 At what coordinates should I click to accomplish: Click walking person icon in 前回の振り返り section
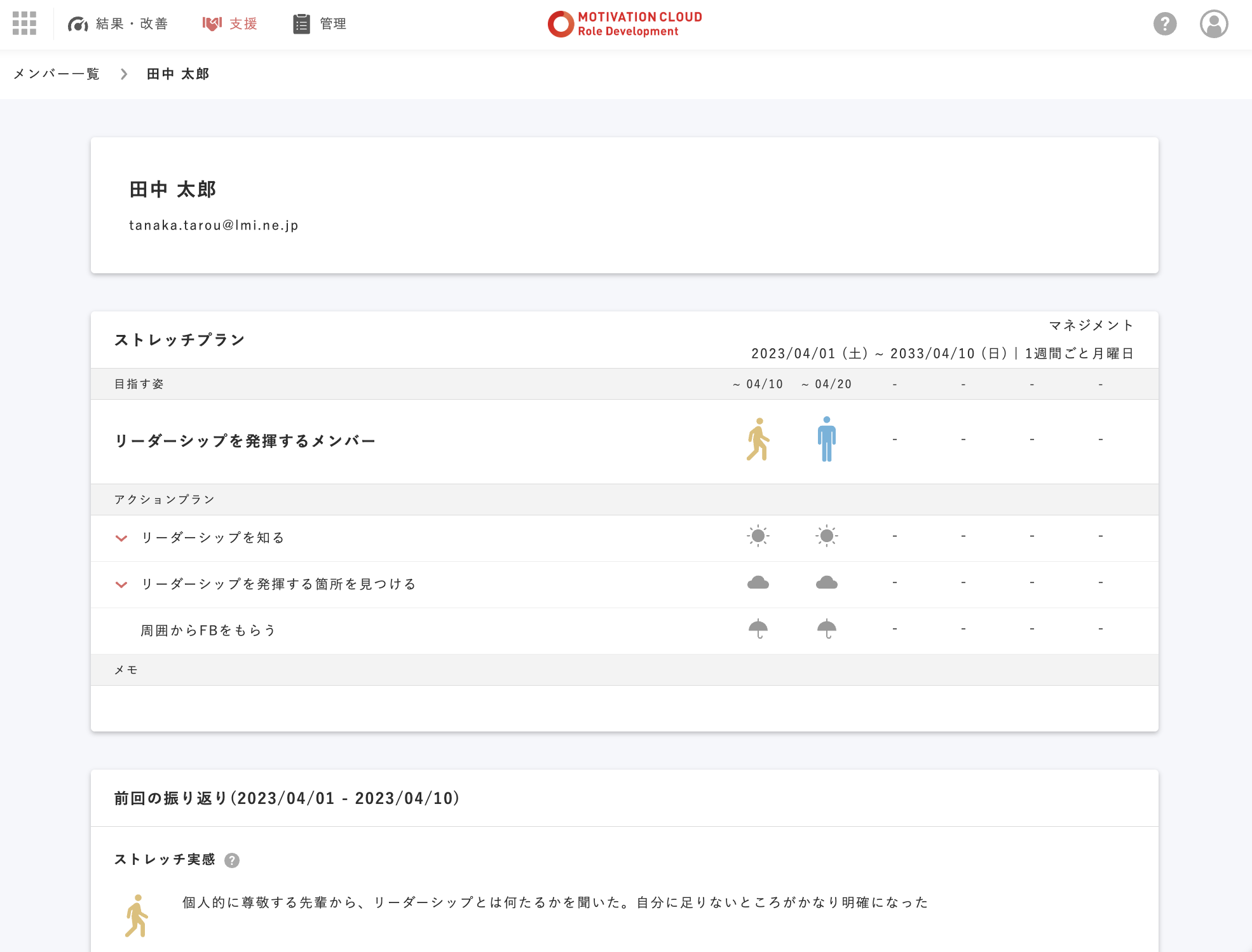pos(137,916)
